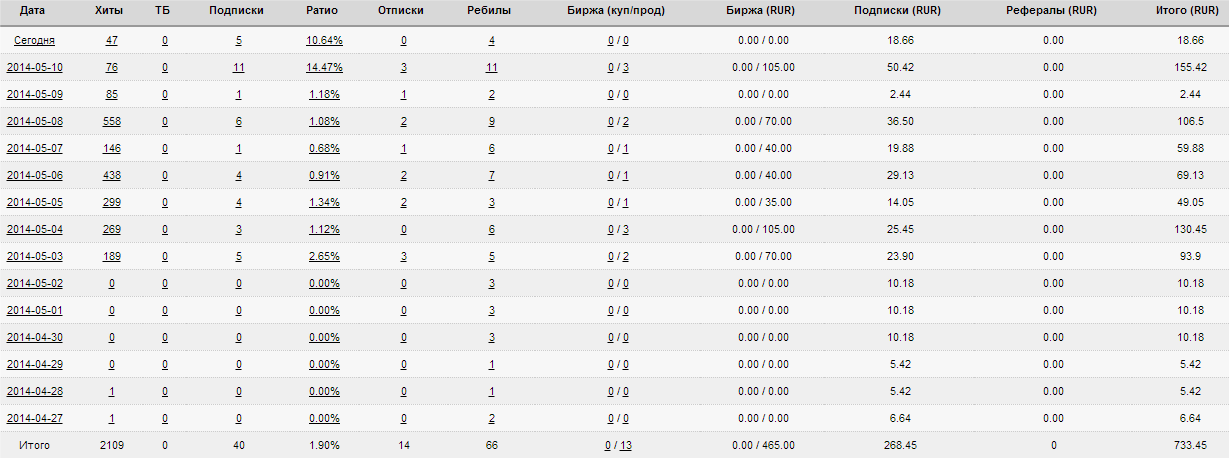Open the Сегодня date link
Image resolution: width=1229 pixels, height=458 pixels.
pyautogui.click(x=34, y=41)
